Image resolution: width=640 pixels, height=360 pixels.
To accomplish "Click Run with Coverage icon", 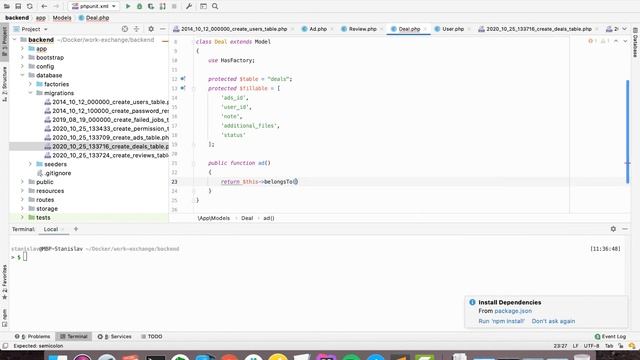I will coord(151,7).
